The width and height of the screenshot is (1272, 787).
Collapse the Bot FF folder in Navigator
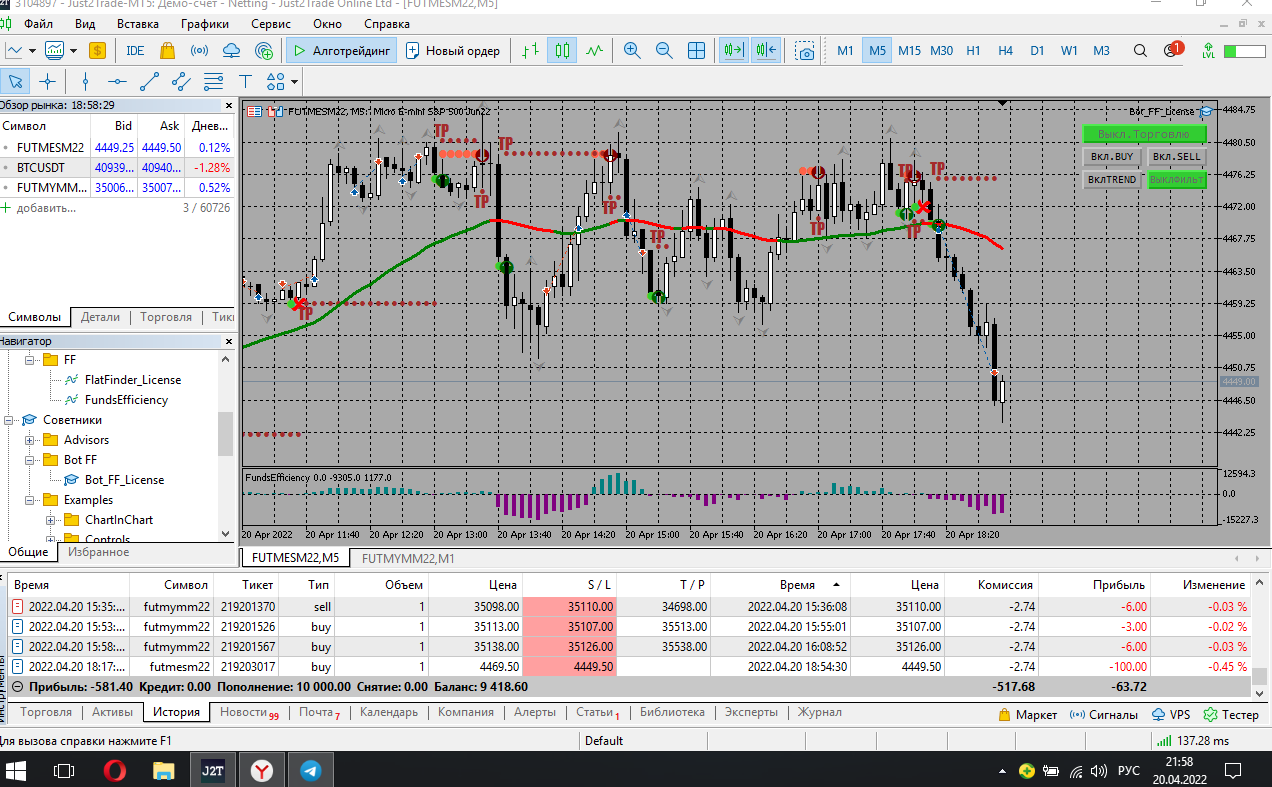29,460
